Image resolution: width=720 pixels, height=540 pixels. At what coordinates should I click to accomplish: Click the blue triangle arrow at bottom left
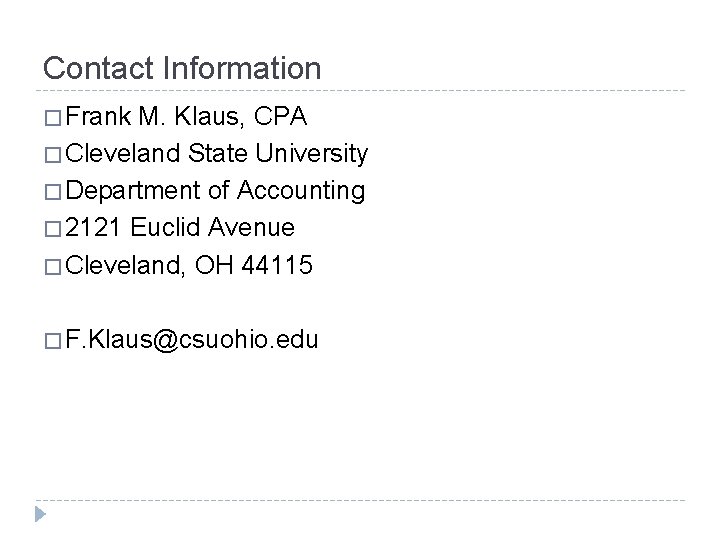pos(40,514)
